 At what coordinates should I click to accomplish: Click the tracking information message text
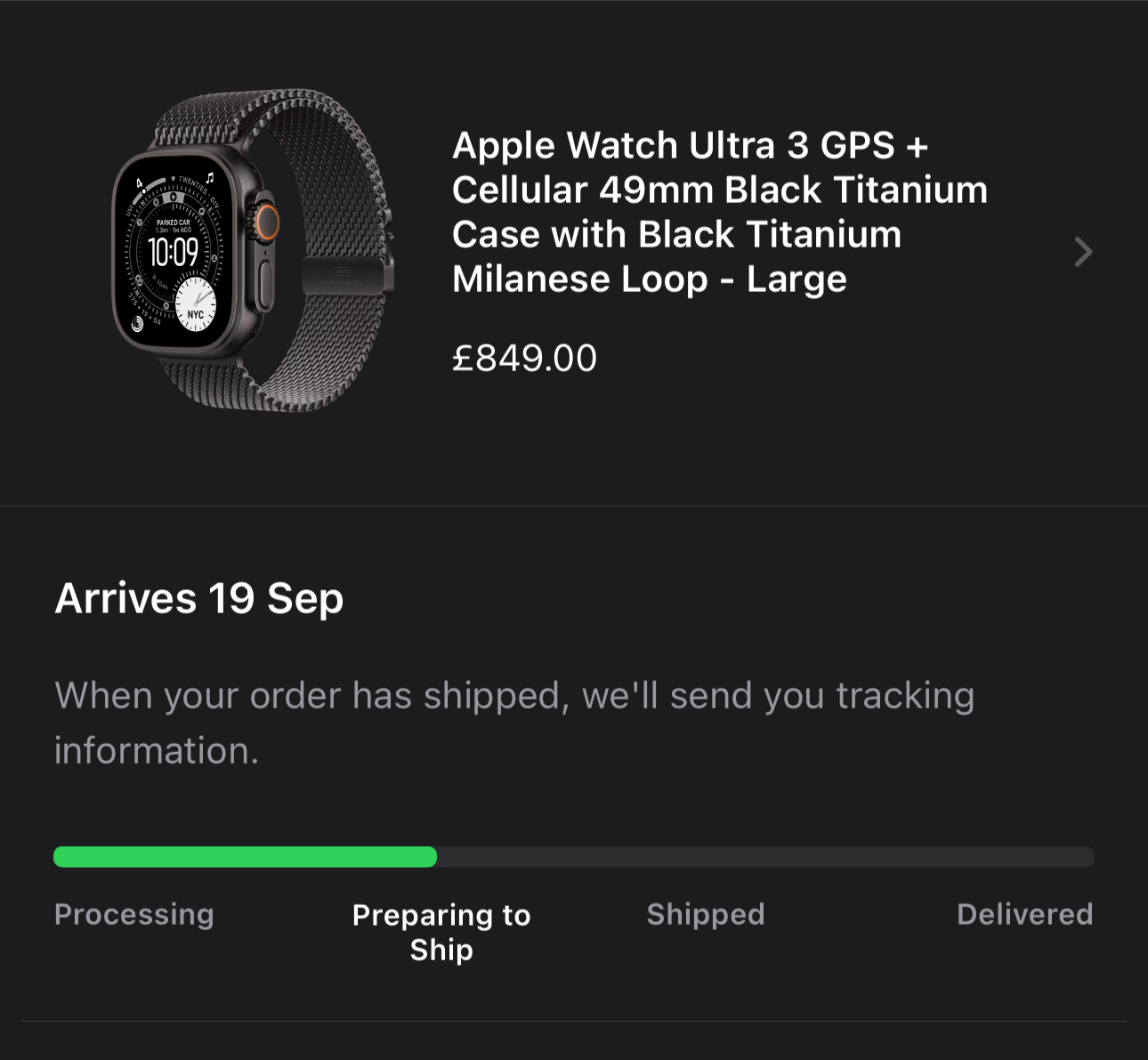513,722
